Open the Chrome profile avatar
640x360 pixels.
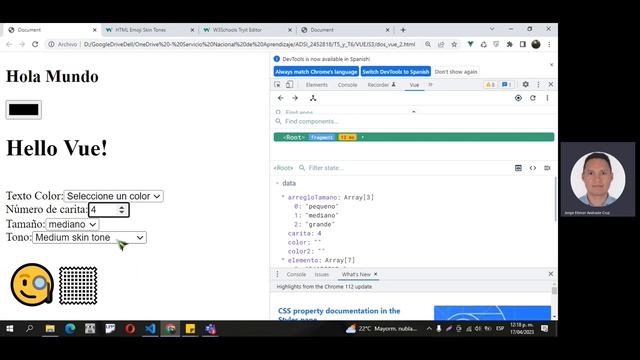[x=536, y=44]
